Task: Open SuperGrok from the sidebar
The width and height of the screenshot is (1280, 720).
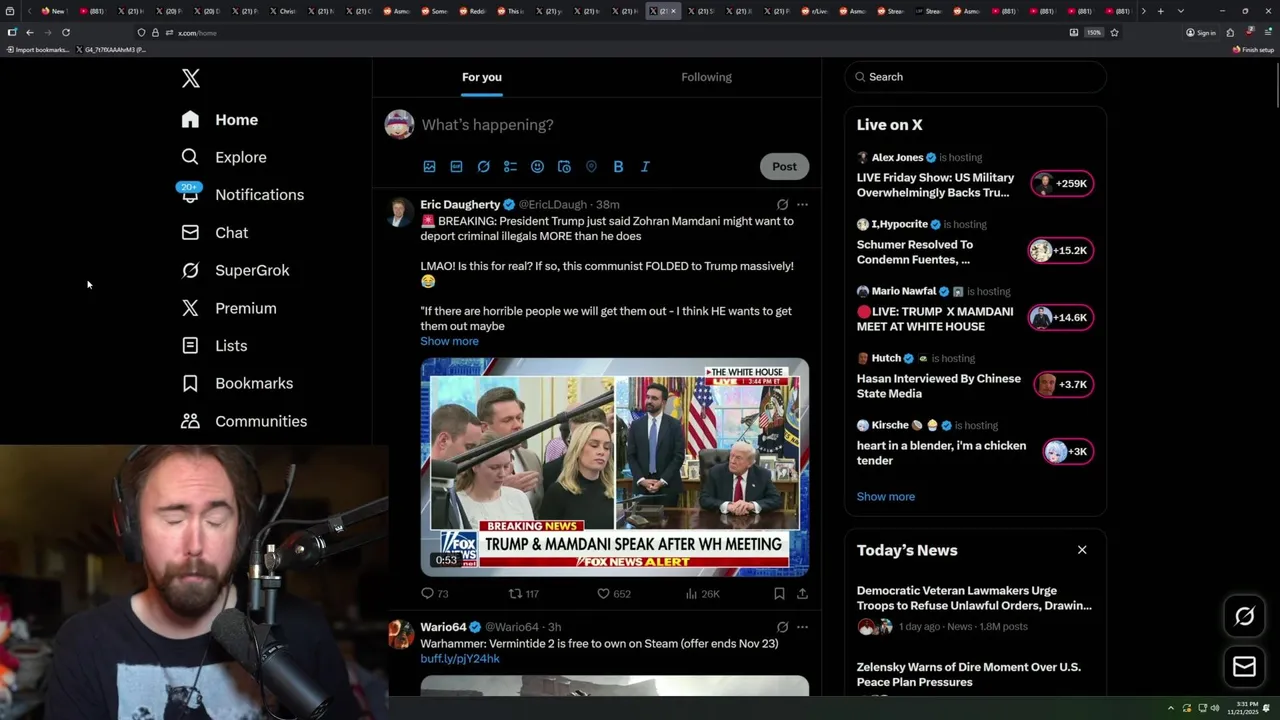Action: (x=235, y=270)
